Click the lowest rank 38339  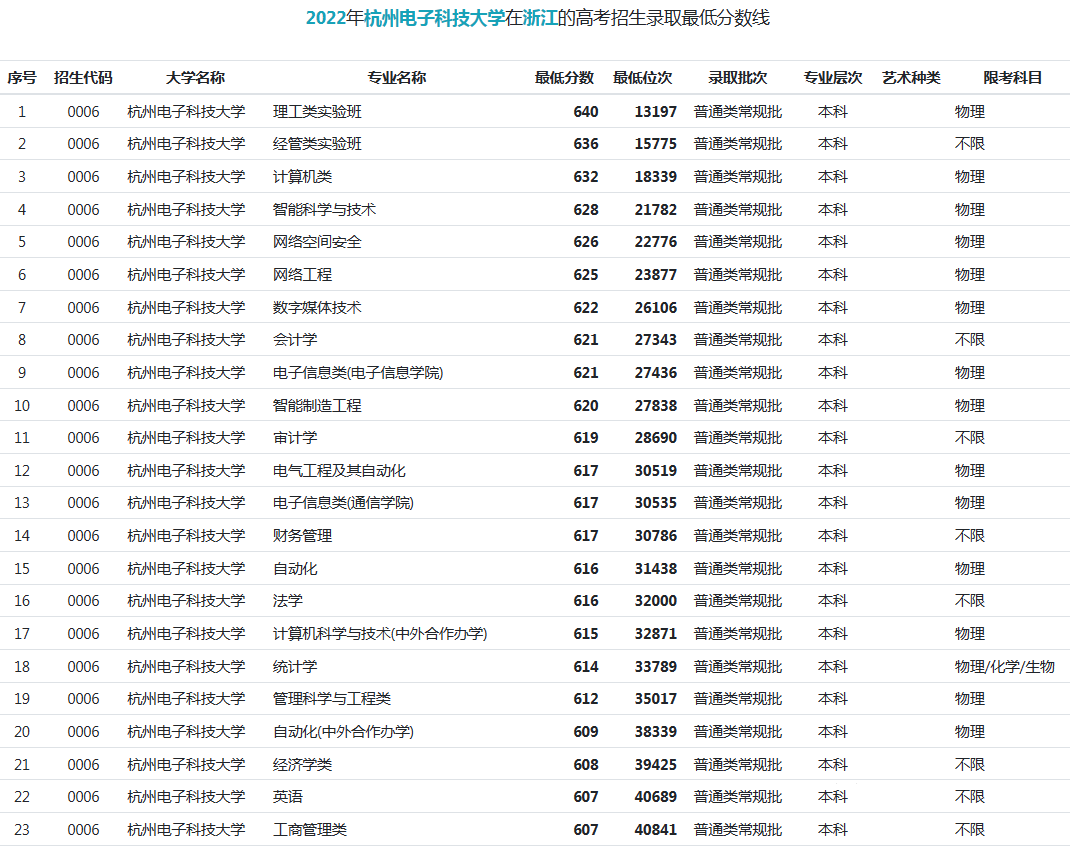(655, 731)
